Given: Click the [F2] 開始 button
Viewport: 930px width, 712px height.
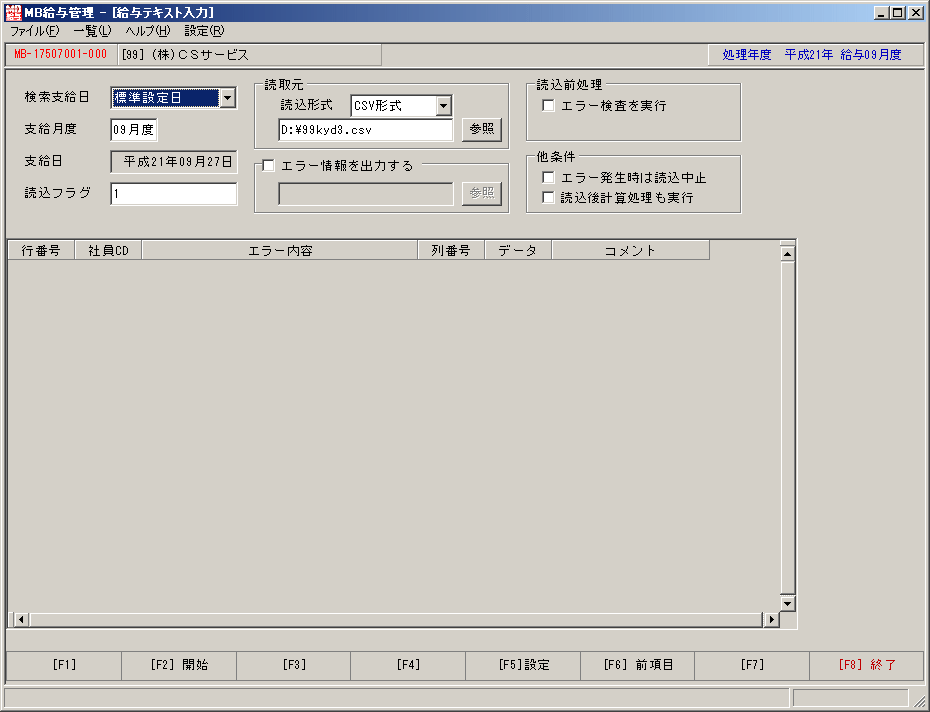Looking at the screenshot, I should [179, 665].
